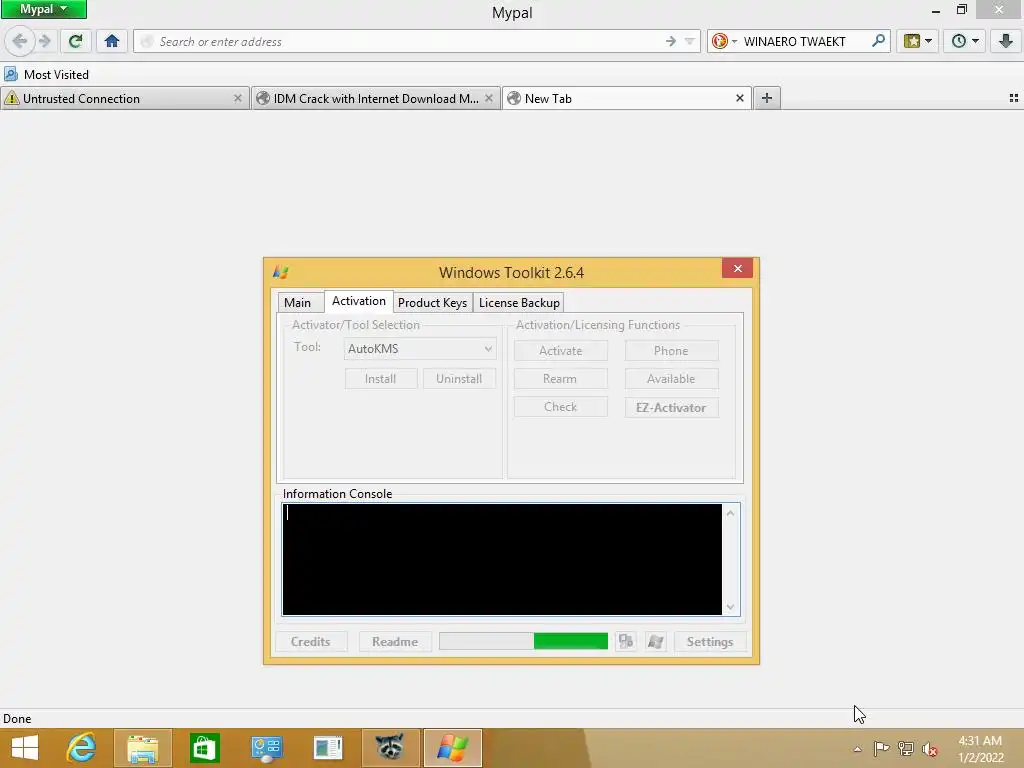1024x768 pixels.
Task: Open the Control Panel taskbar icon
Action: click(266, 748)
